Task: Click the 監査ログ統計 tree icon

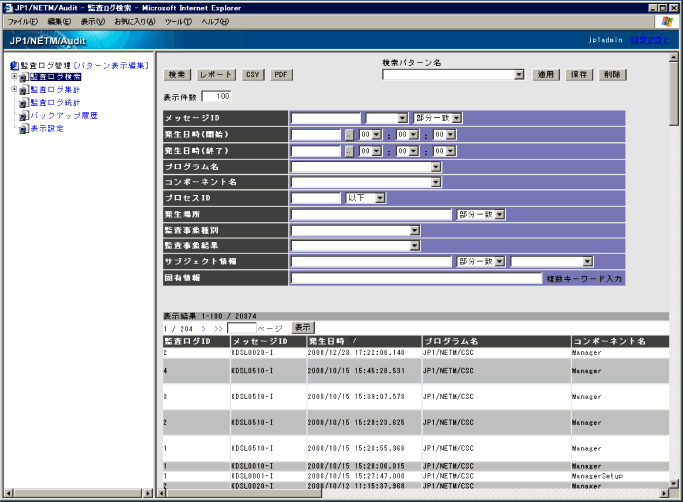Action: [x=24, y=103]
